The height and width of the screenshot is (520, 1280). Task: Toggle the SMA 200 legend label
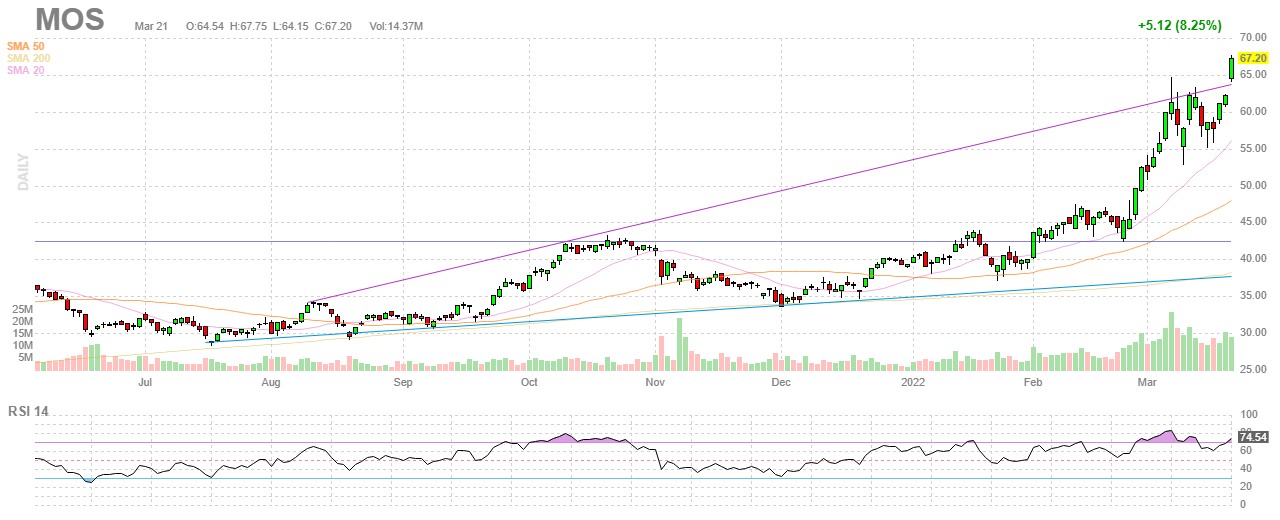pos(28,58)
